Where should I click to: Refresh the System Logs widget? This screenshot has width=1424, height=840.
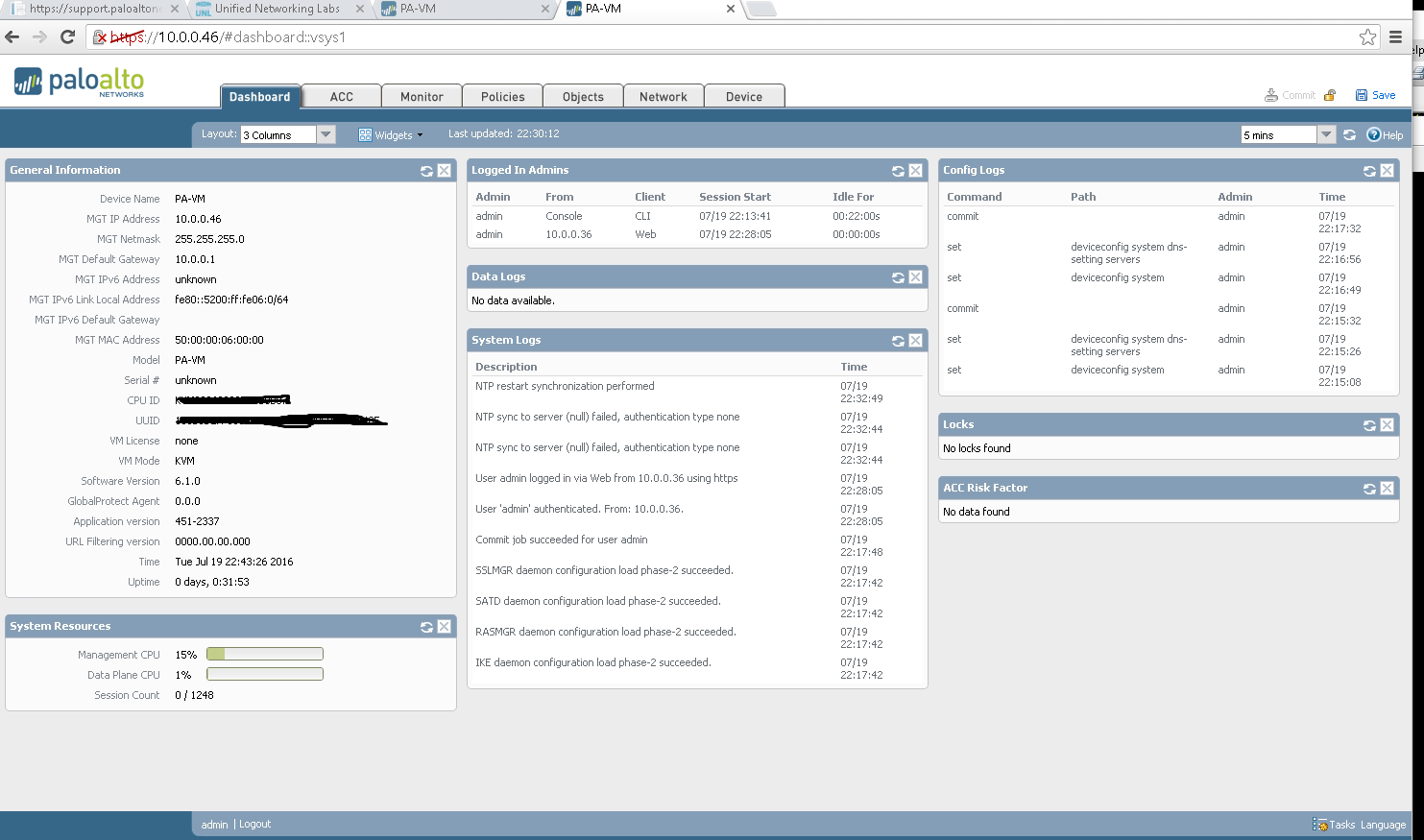(898, 341)
